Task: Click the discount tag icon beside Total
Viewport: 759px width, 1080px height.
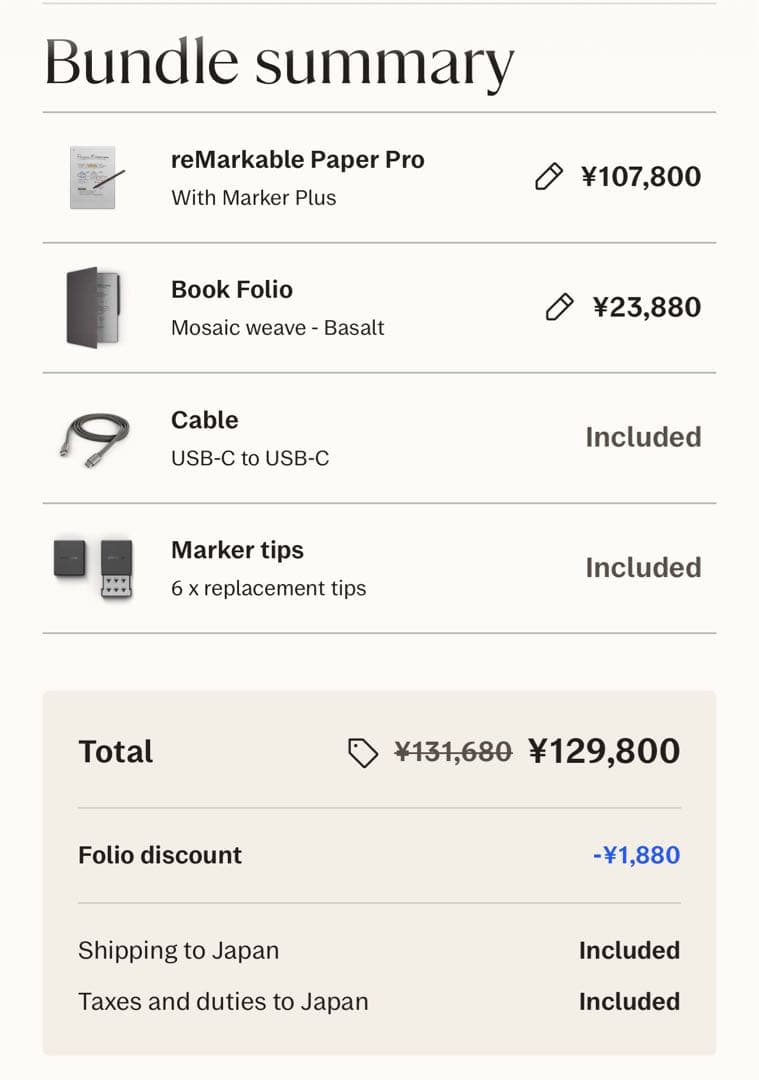Action: 363,752
